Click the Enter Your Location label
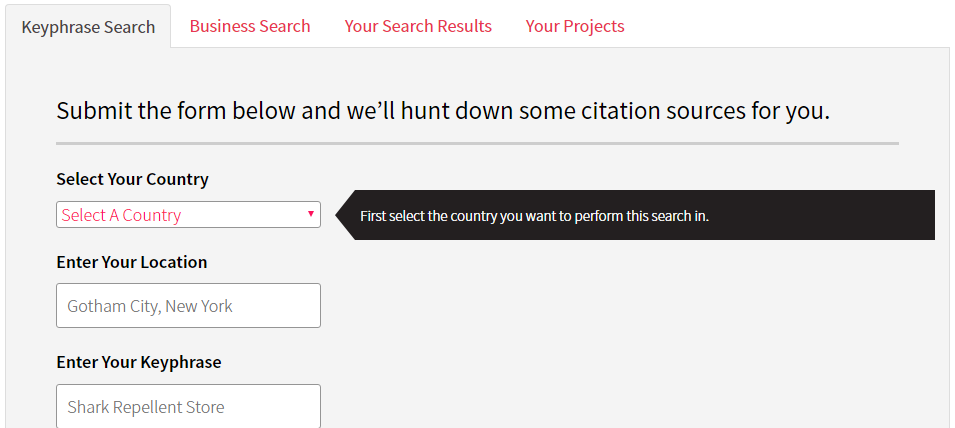The width and height of the screenshot is (955, 428). click(131, 262)
